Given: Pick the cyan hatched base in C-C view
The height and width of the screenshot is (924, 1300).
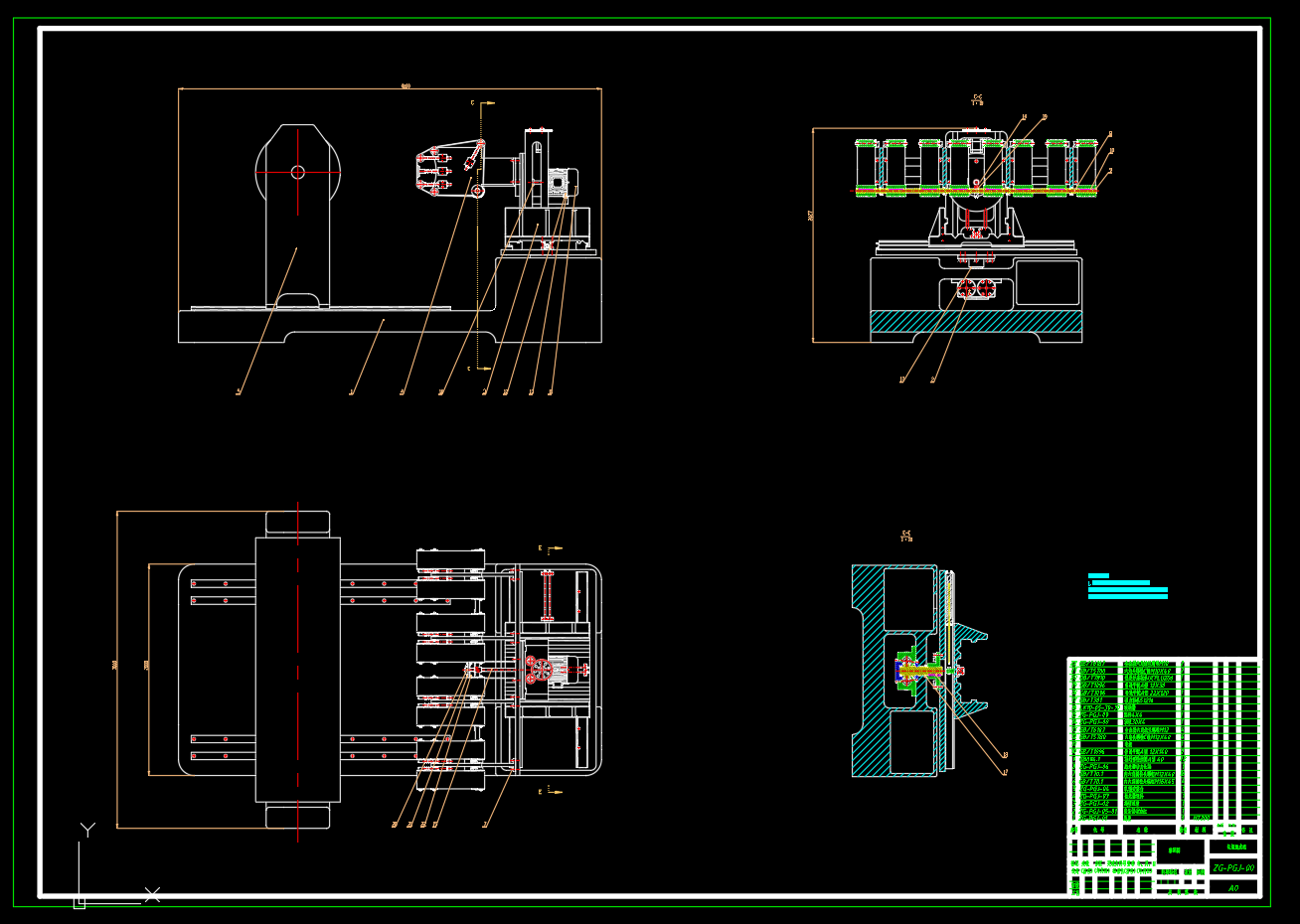Looking at the screenshot, I should click(976, 321).
